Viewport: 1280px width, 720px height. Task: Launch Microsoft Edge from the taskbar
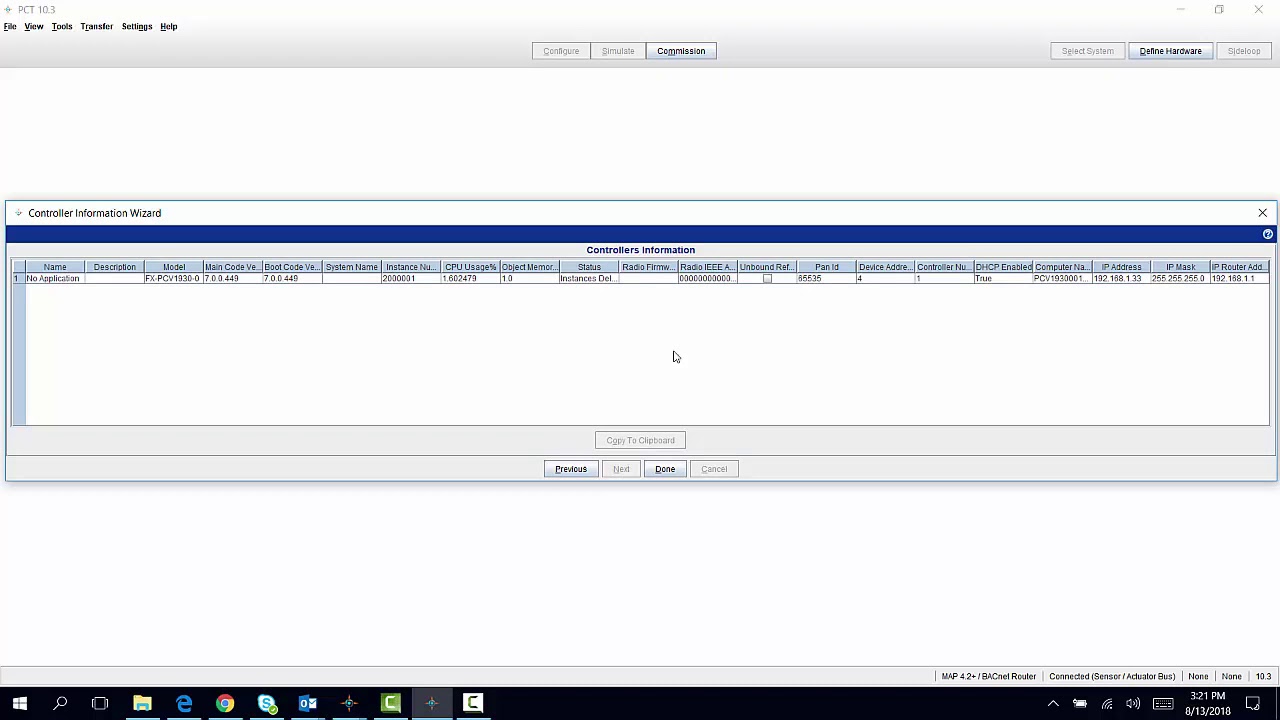[184, 703]
